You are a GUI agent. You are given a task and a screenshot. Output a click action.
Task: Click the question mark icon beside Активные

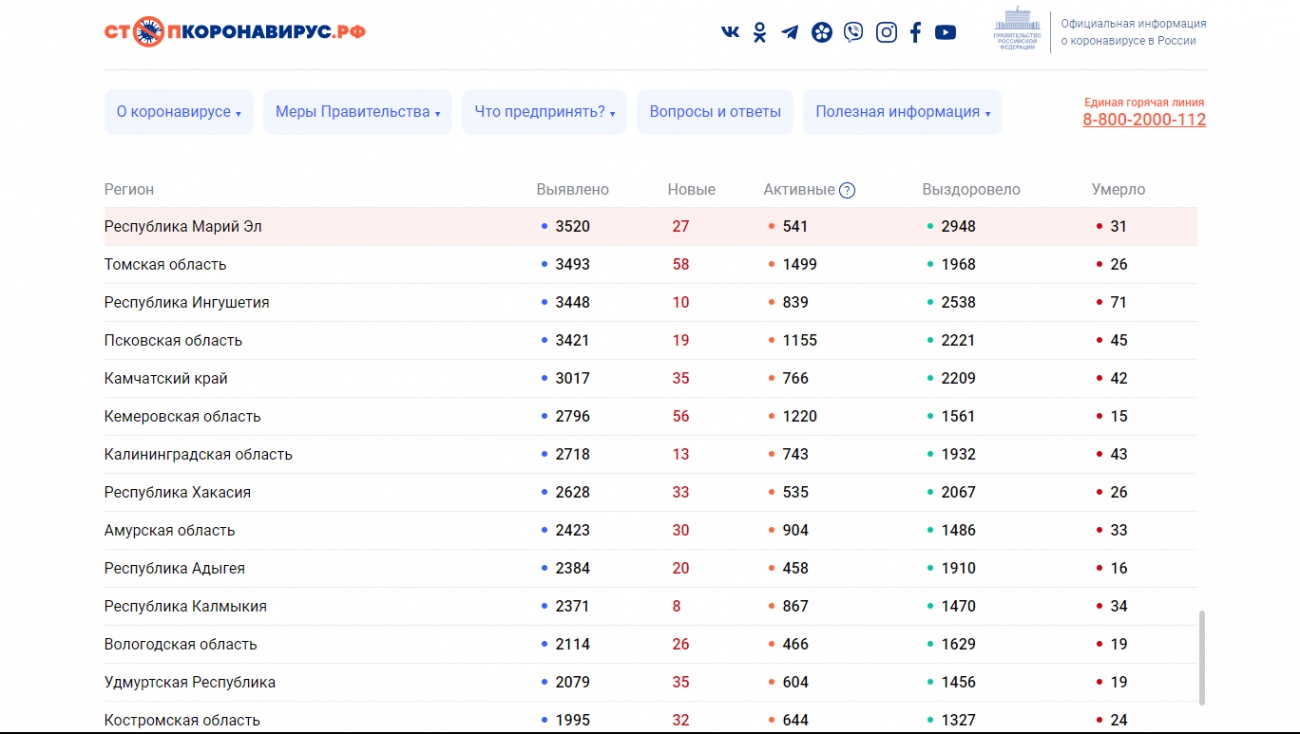click(847, 190)
